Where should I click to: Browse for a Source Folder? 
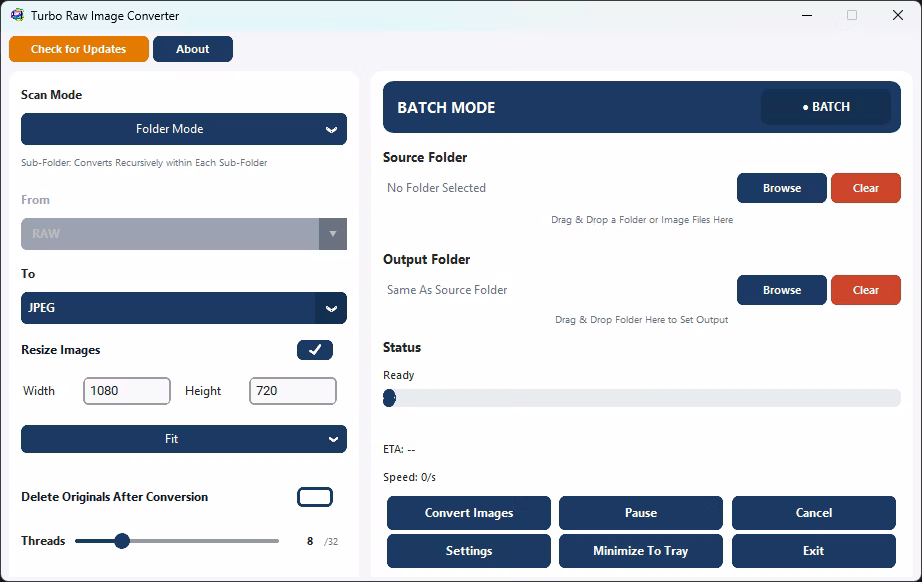[781, 188]
